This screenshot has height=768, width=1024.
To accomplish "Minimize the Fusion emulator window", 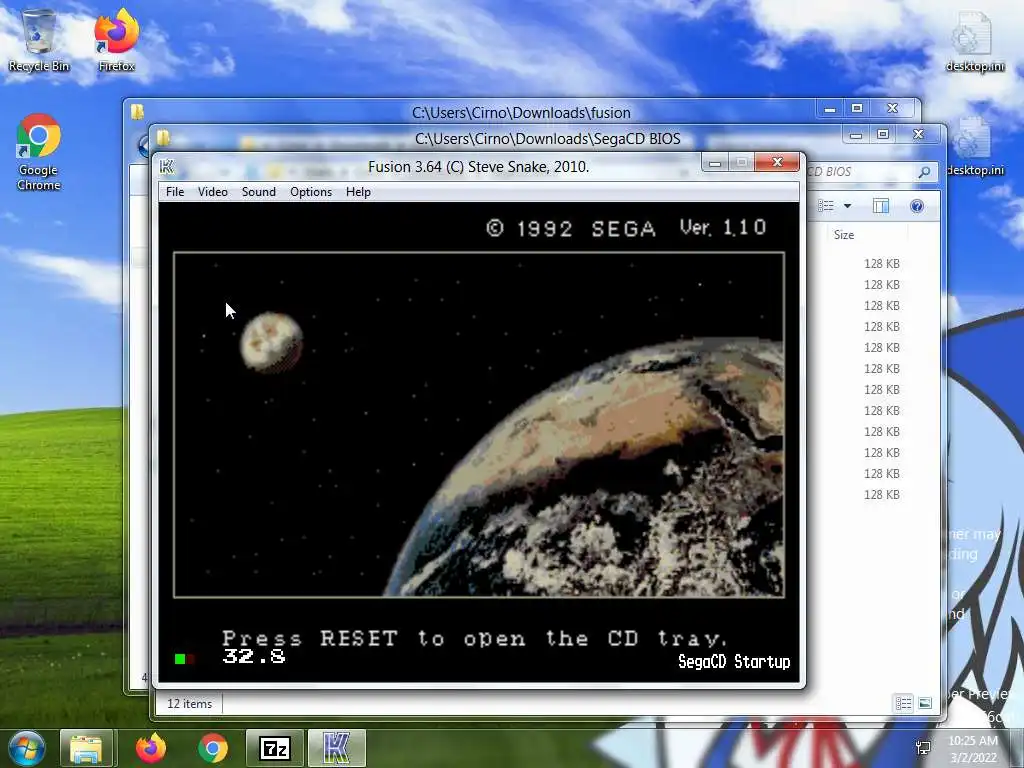I will (715, 162).
